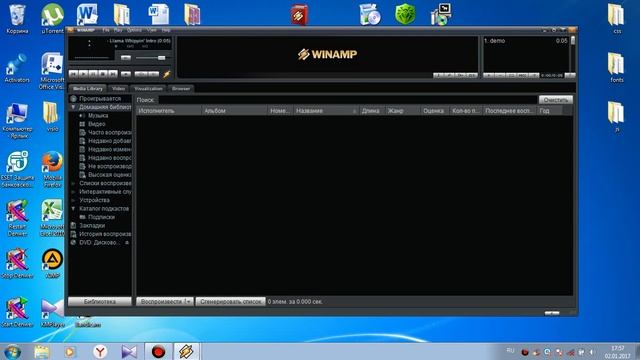The height and width of the screenshot is (360, 640).
Task: Click the Поиск search field
Action: (x=347, y=100)
